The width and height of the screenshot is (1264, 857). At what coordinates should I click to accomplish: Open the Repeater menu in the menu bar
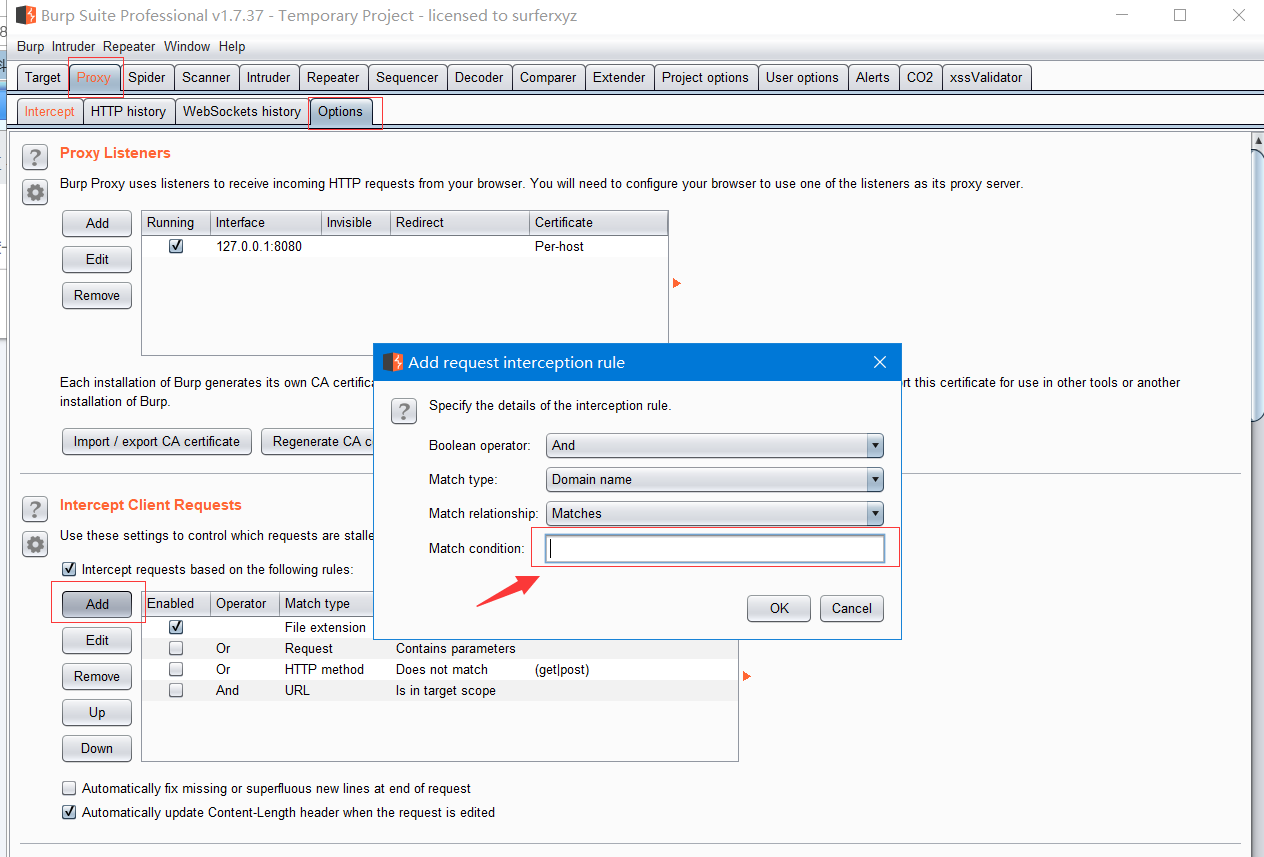129,46
